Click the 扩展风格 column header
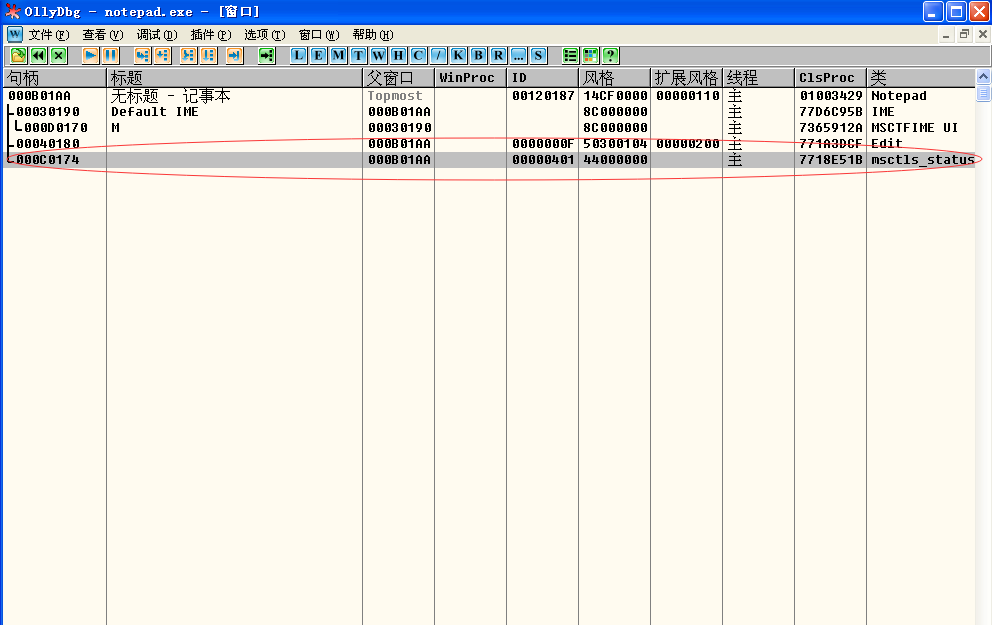992x625 pixels. pos(687,78)
